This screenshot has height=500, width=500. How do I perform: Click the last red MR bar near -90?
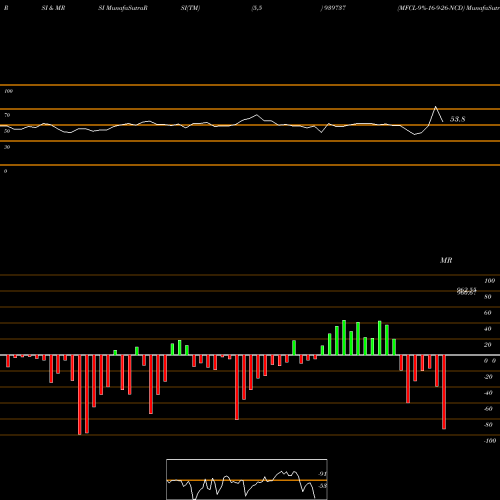pos(444,392)
